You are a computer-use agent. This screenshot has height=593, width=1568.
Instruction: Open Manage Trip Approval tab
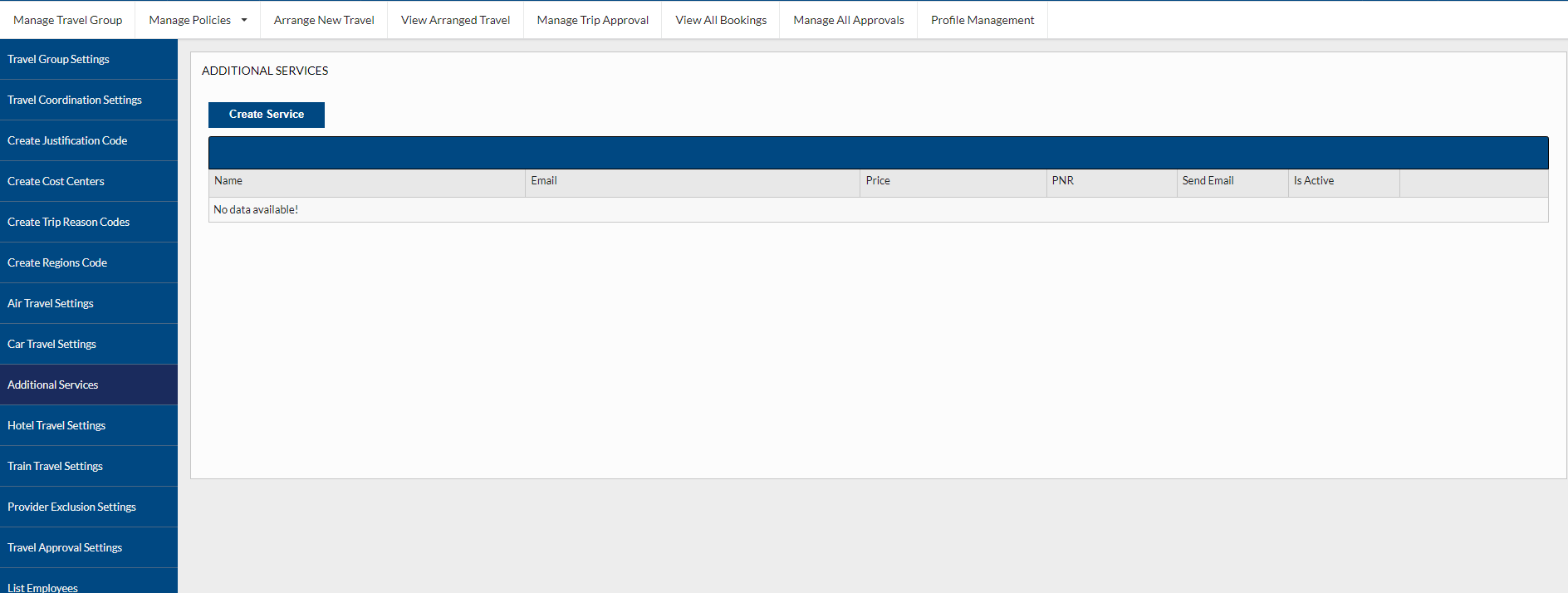(x=592, y=20)
